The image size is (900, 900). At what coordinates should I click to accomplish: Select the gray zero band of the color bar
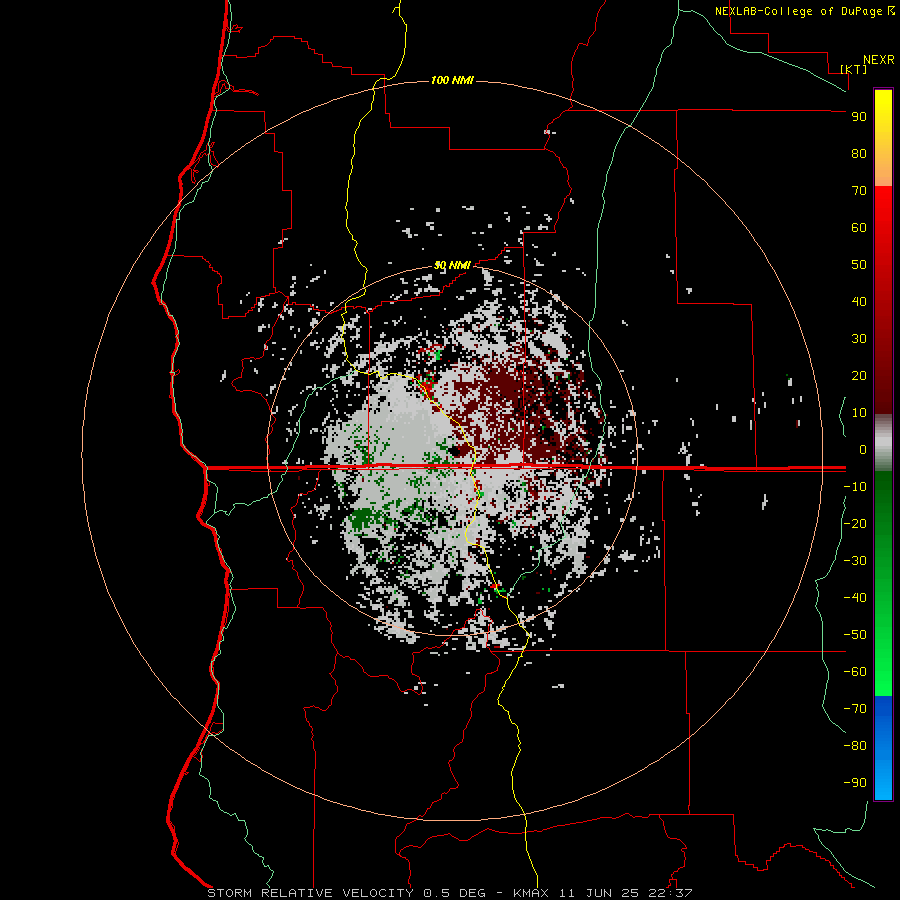(x=883, y=443)
